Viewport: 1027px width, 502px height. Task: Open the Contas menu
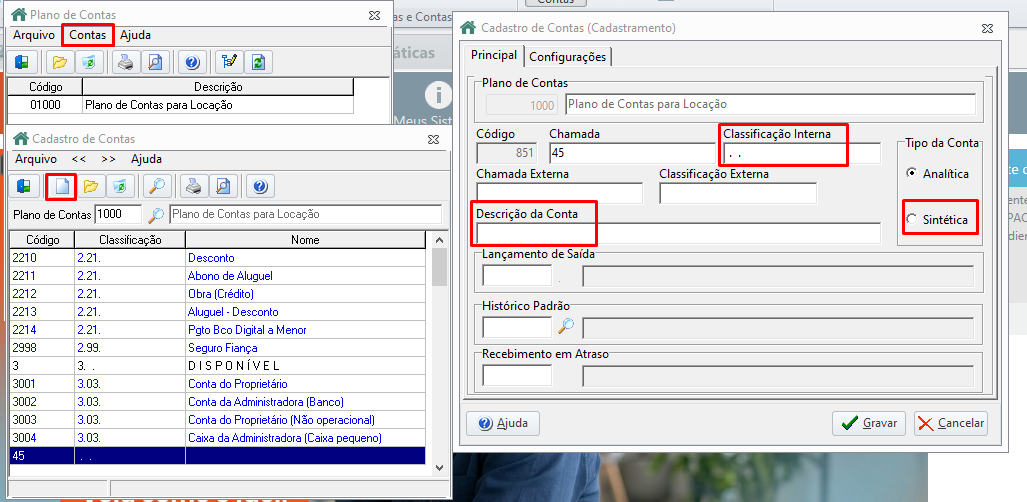click(88, 35)
